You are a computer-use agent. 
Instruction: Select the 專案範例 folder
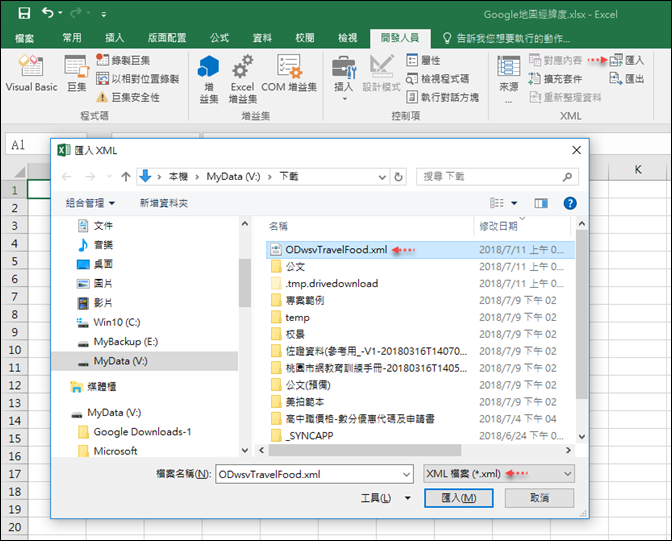pos(304,300)
